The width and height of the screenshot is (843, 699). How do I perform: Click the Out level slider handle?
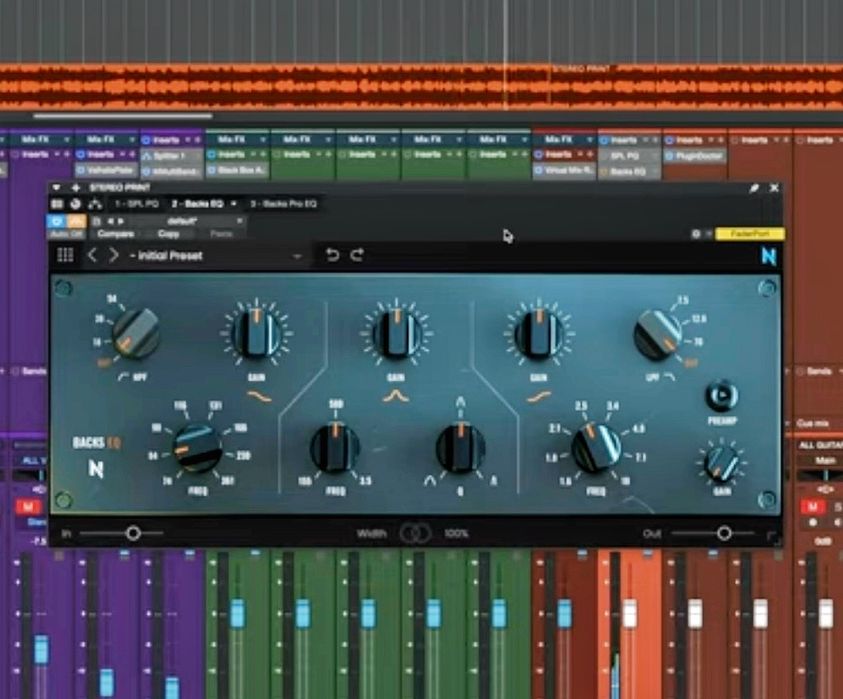tap(724, 533)
